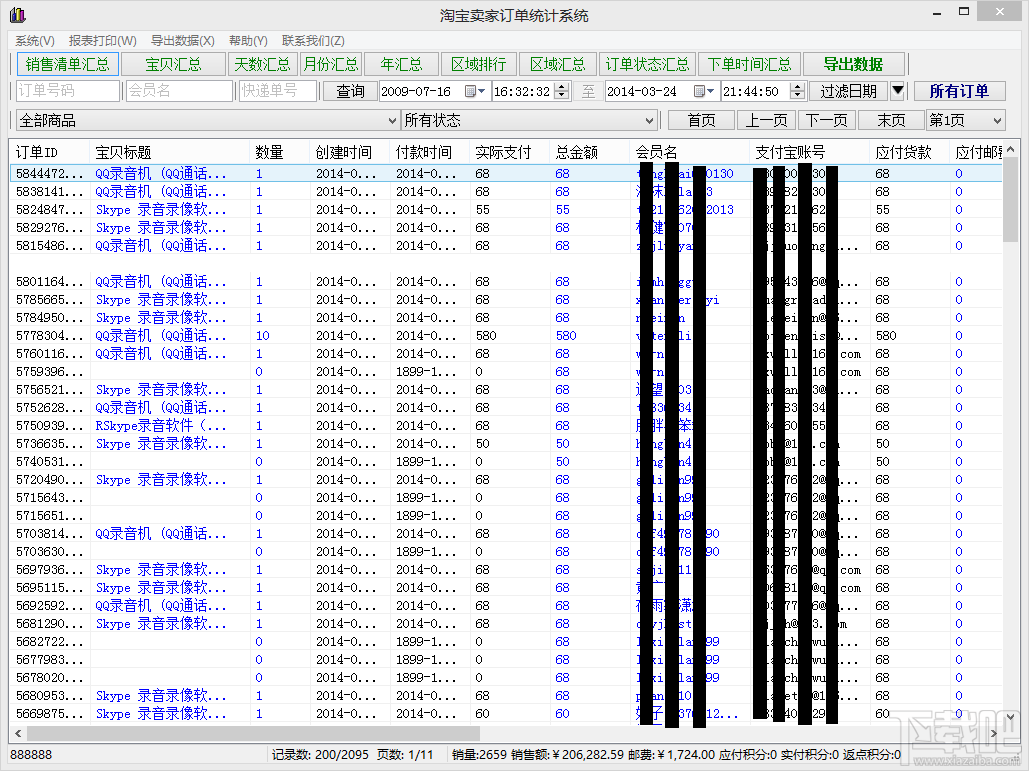The height and width of the screenshot is (771, 1029).
Task: Click the 查询 button
Action: coord(350,91)
